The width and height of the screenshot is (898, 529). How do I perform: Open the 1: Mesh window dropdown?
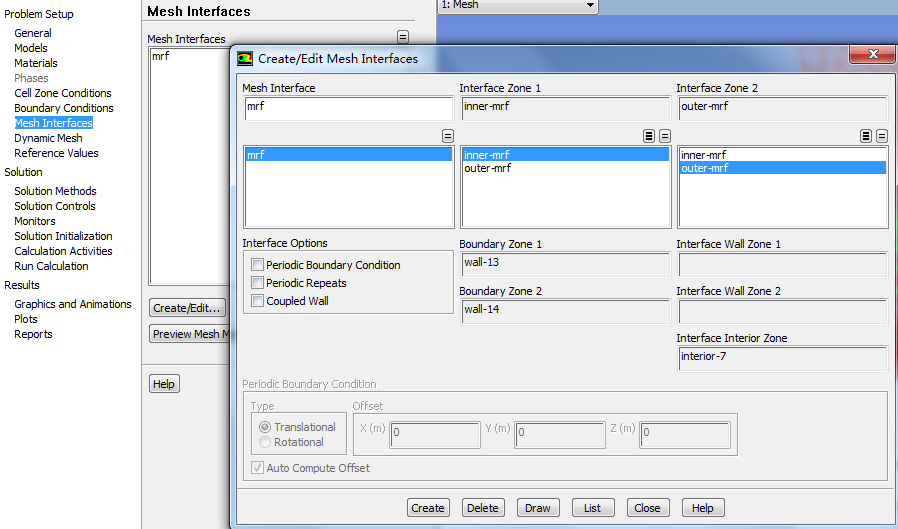[518, 5]
